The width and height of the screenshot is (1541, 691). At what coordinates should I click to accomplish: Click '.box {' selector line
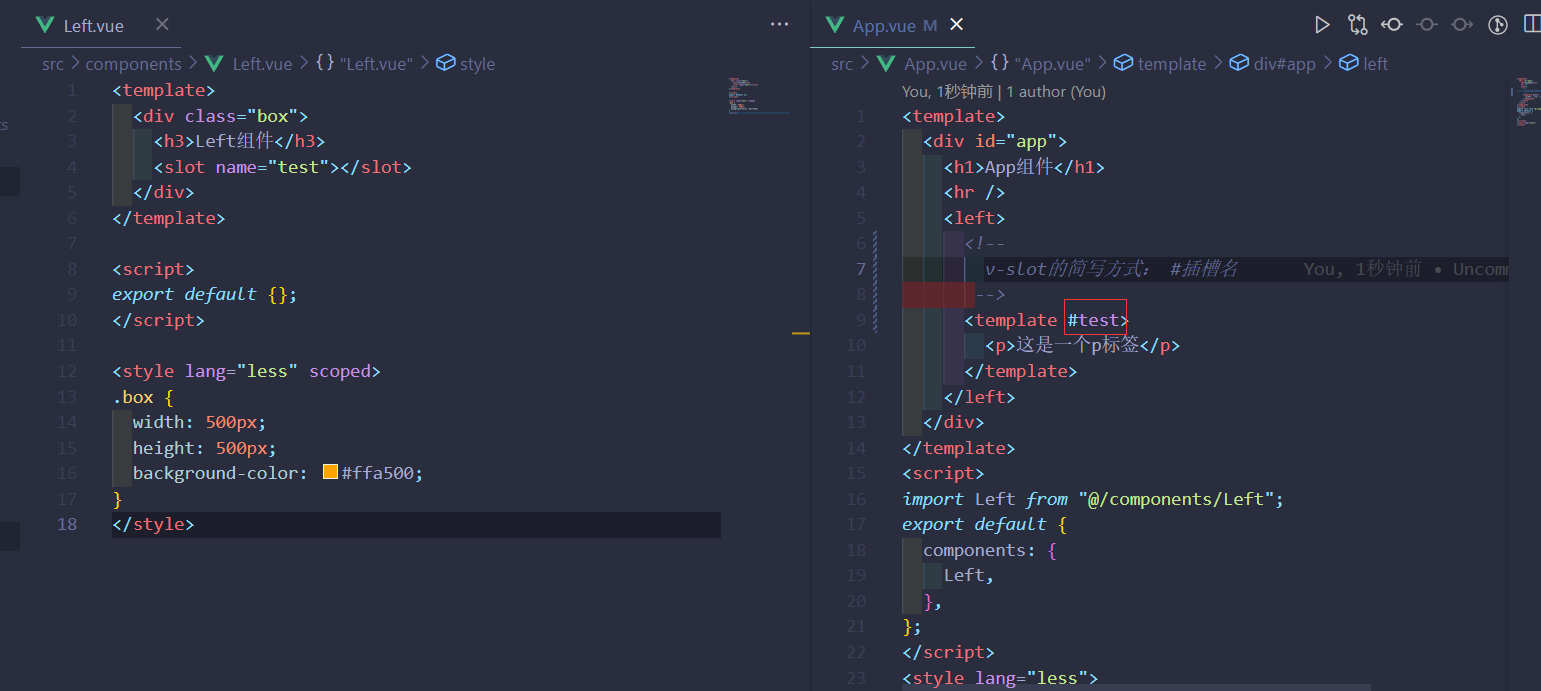[143, 397]
